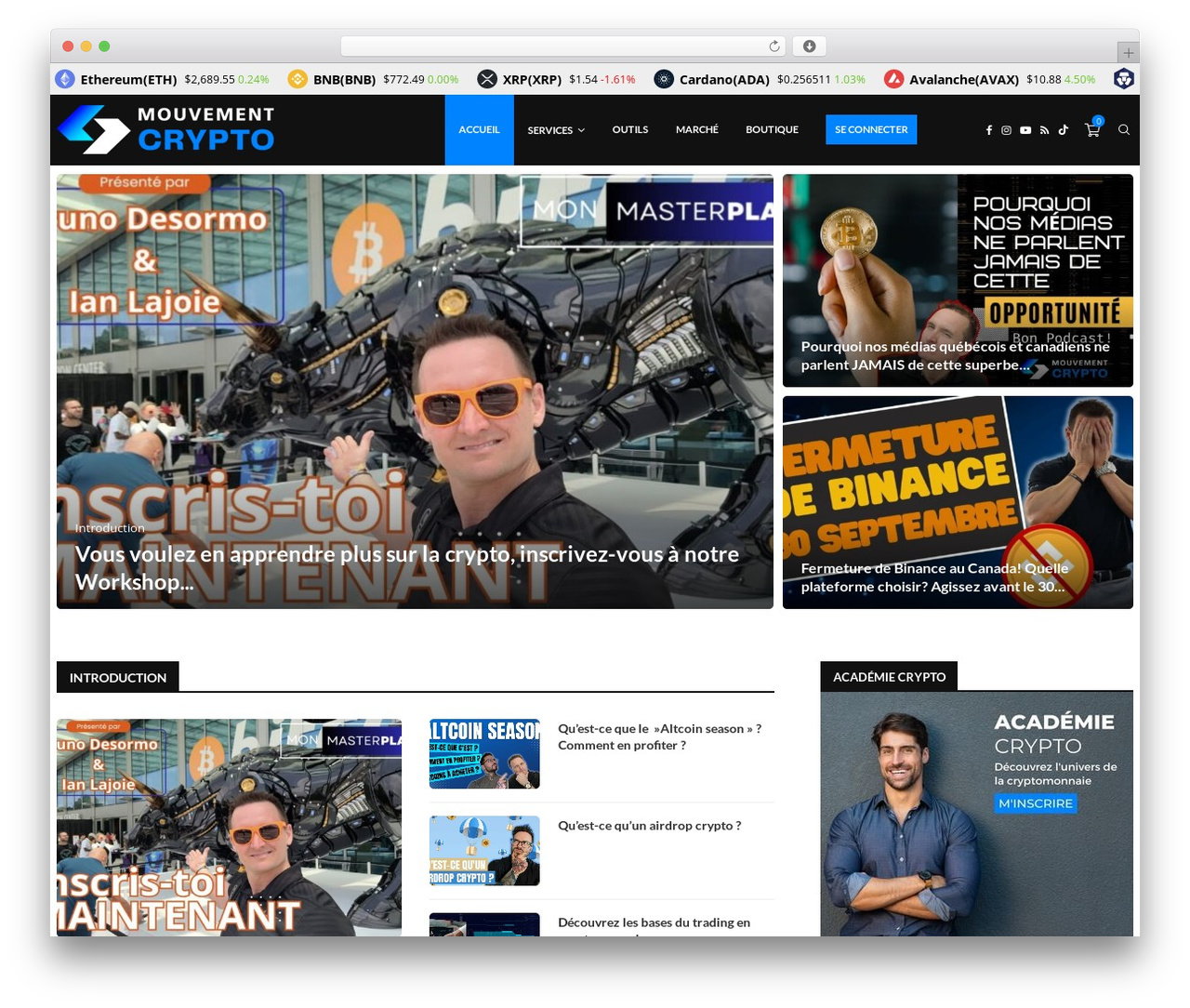
Task: Open the Facebook social icon
Action: [988, 130]
